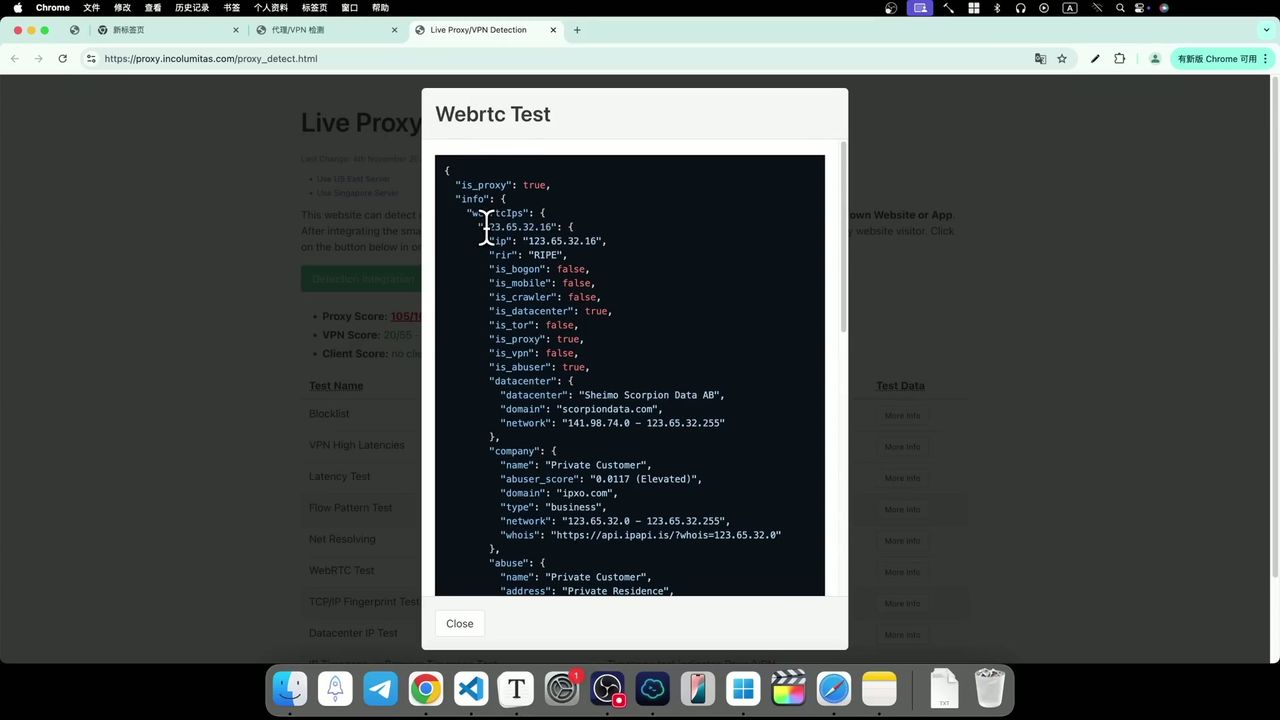Click the Customize Chrome pencil icon

pyautogui.click(x=1095, y=58)
